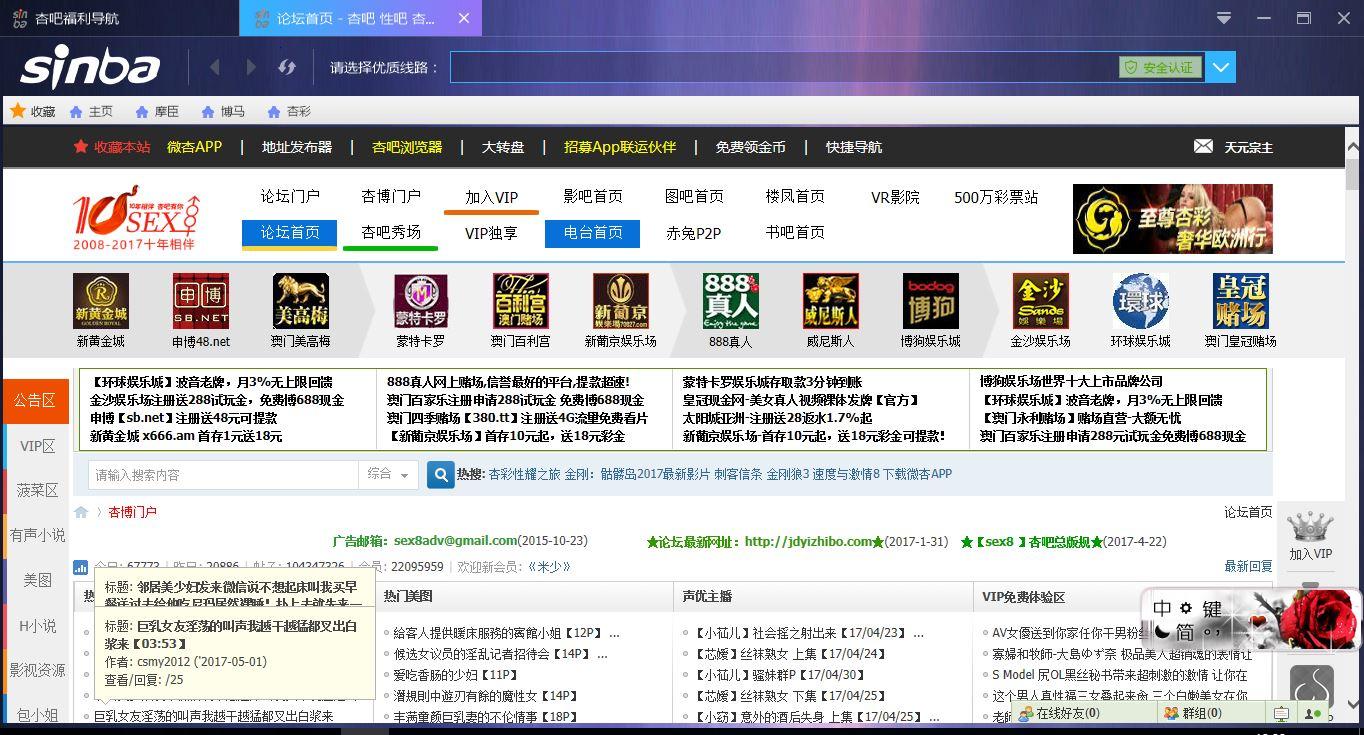Click the page vertical scrollbar
1364x735 pixels.
click(x=1353, y=400)
